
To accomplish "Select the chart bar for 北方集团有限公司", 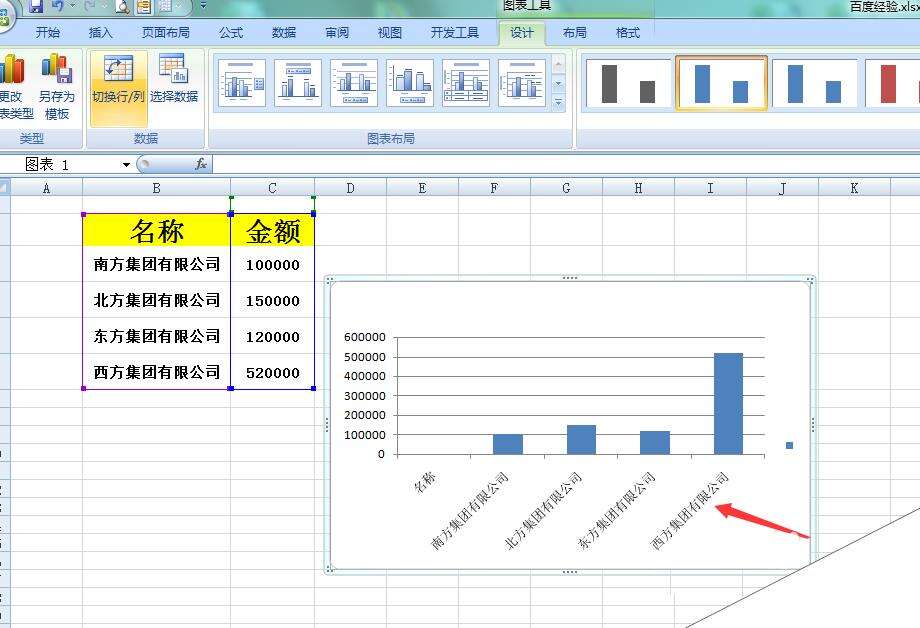I will pos(581,440).
